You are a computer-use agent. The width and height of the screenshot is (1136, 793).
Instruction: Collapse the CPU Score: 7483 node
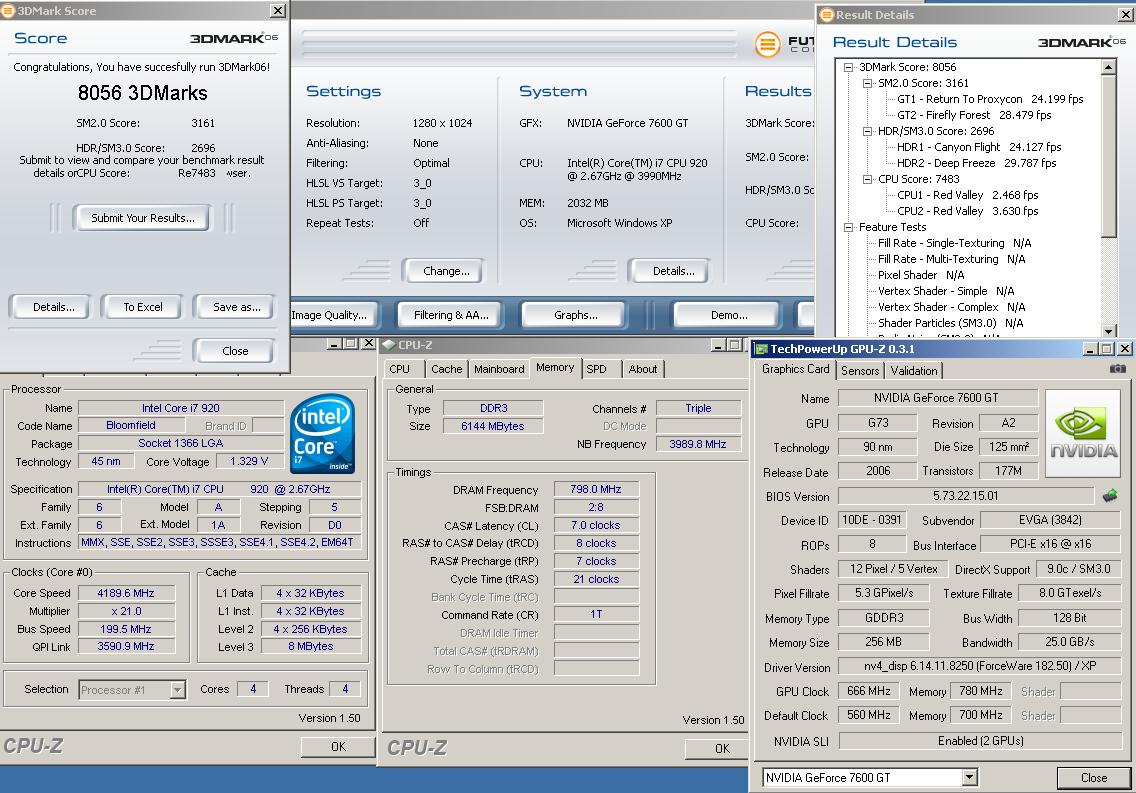(867, 179)
